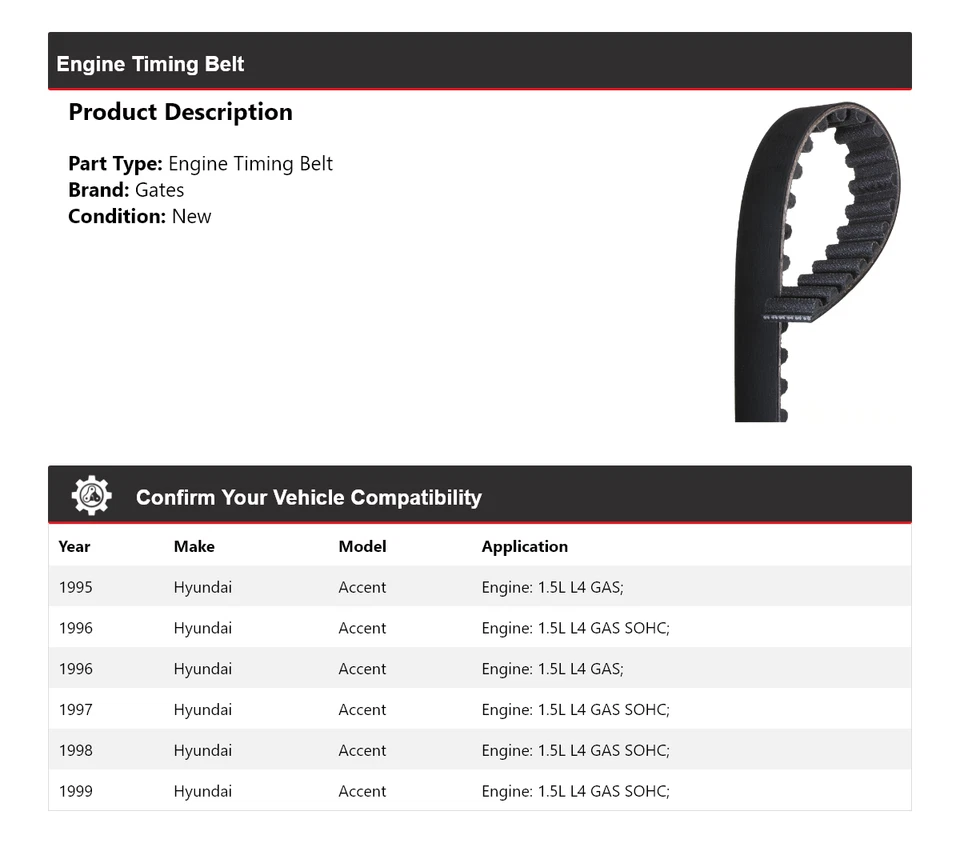
Task: Click the Part Type: Engine Timing Belt line
Action: (200, 164)
